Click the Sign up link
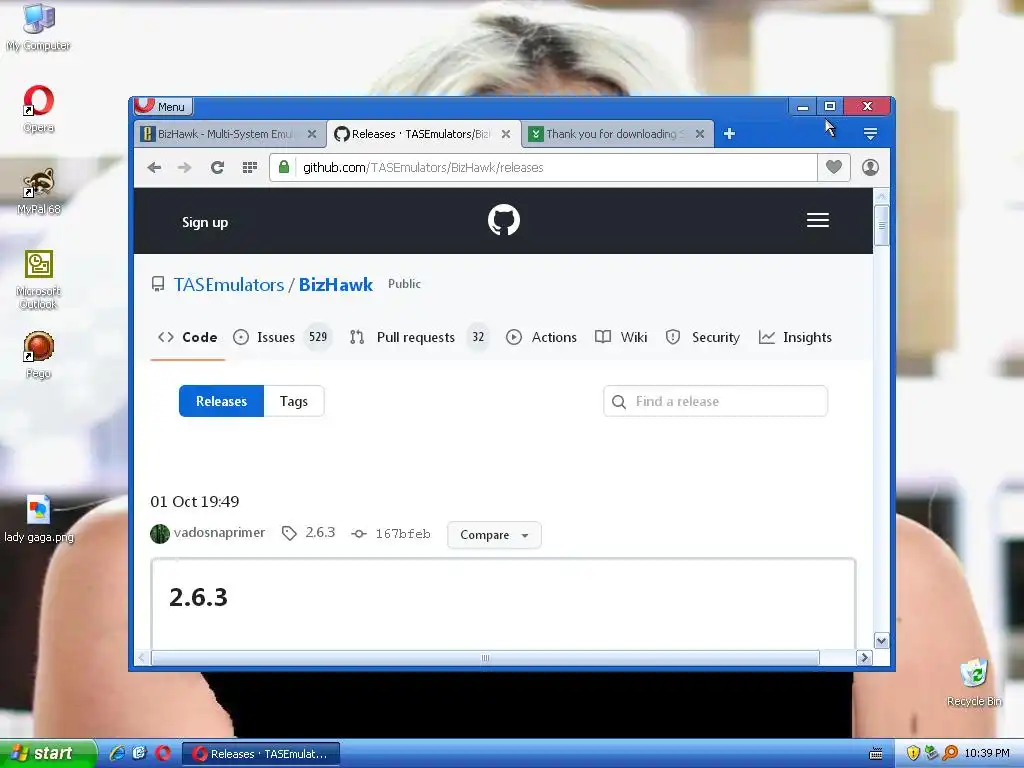Image resolution: width=1024 pixels, height=768 pixels. [x=205, y=222]
